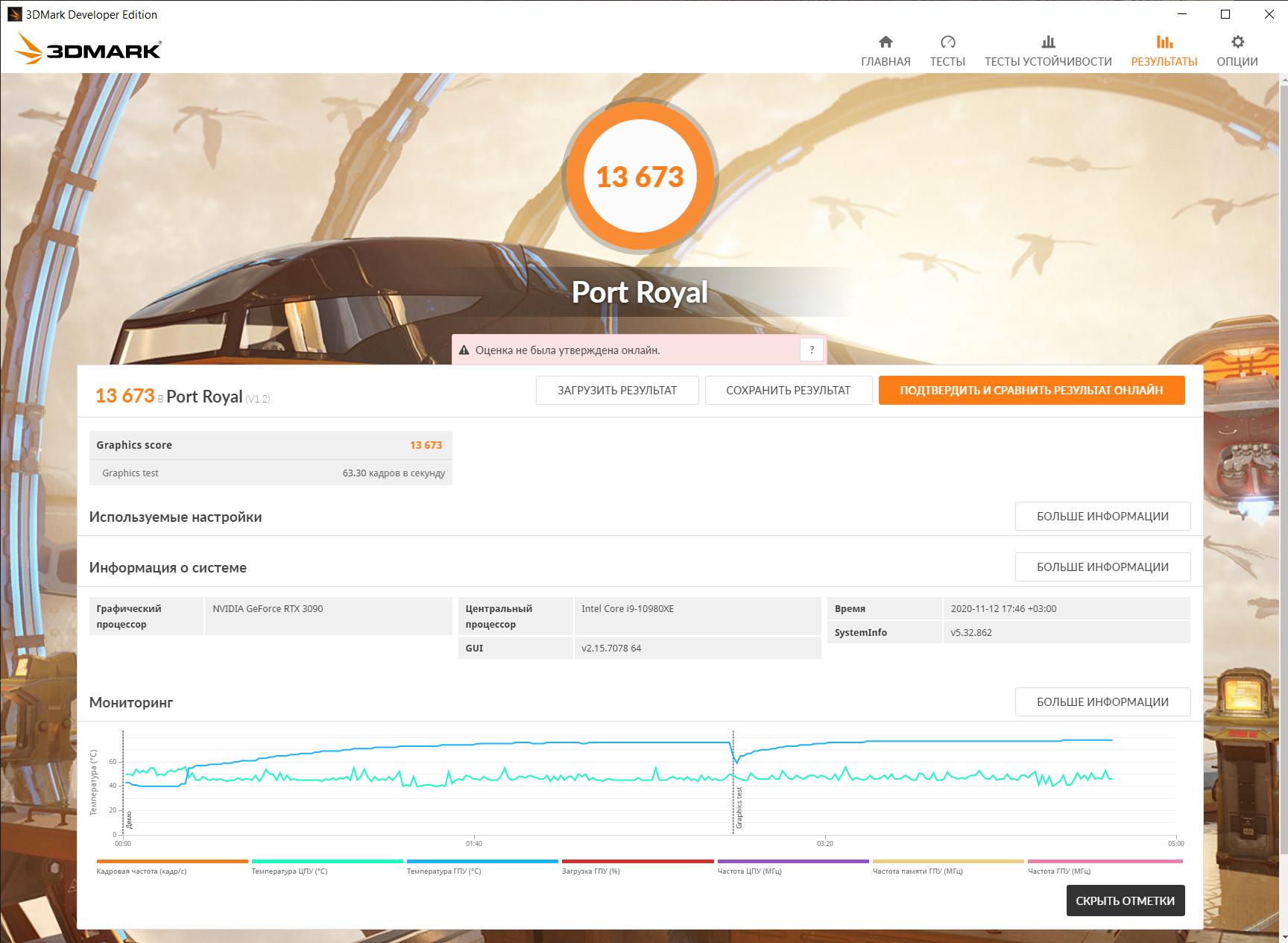1288x943 pixels.
Task: Open БОЛЬШЕ ИНФОРМАЦИИ for Используемые настройки
Action: point(1102,516)
